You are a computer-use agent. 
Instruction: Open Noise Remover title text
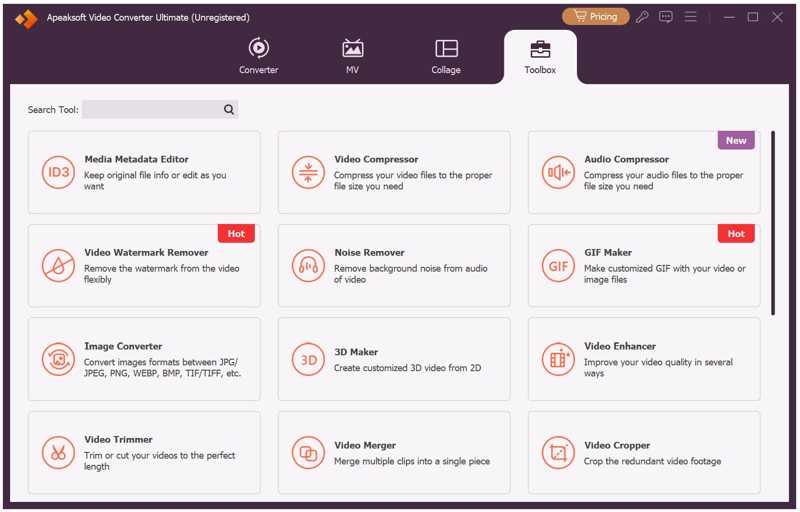(x=369, y=252)
